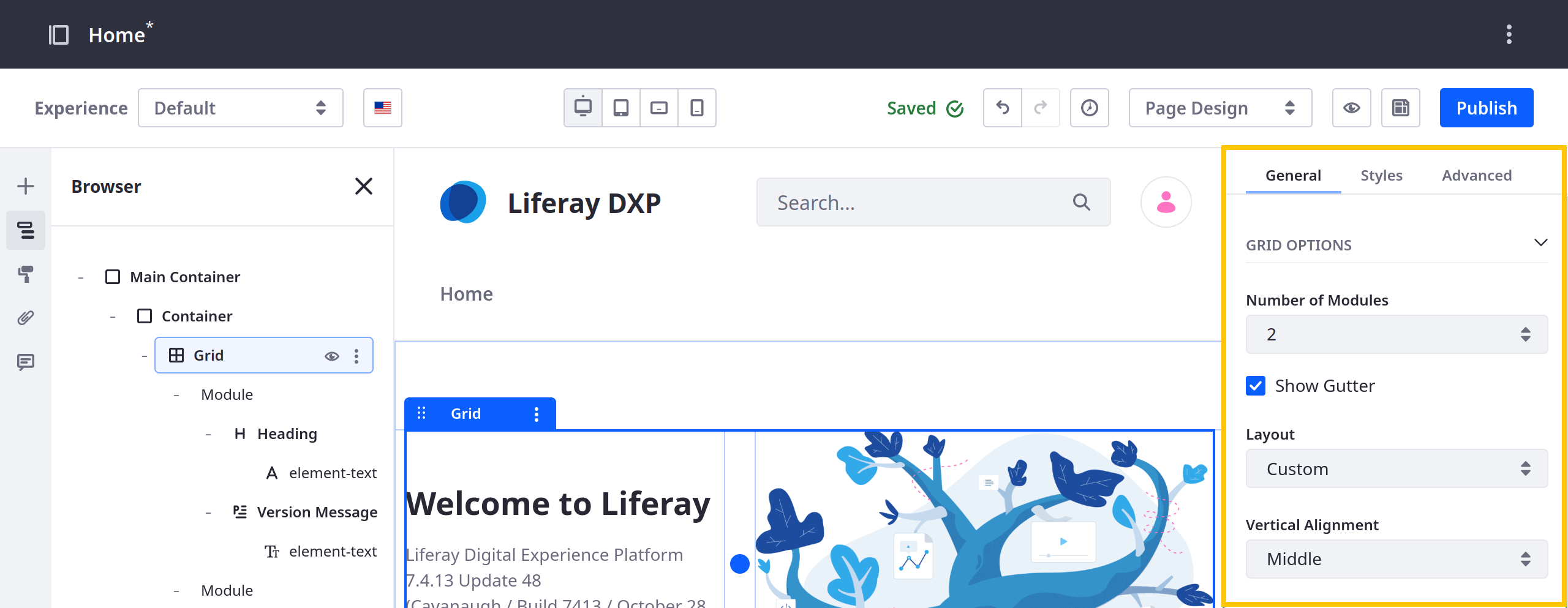Screen dimensions: 1568x608
Task: Click the Home navigation link
Action: click(467, 294)
